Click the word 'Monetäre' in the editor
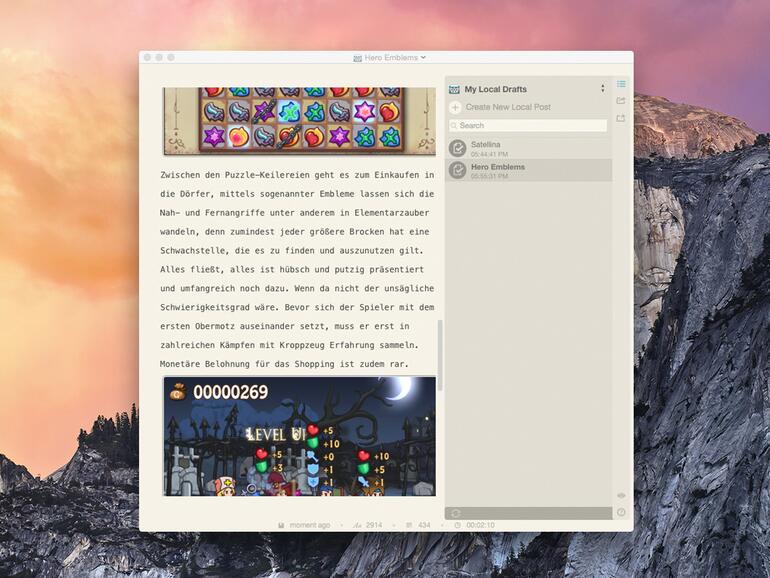Image resolution: width=770 pixels, height=578 pixels. pos(180,364)
